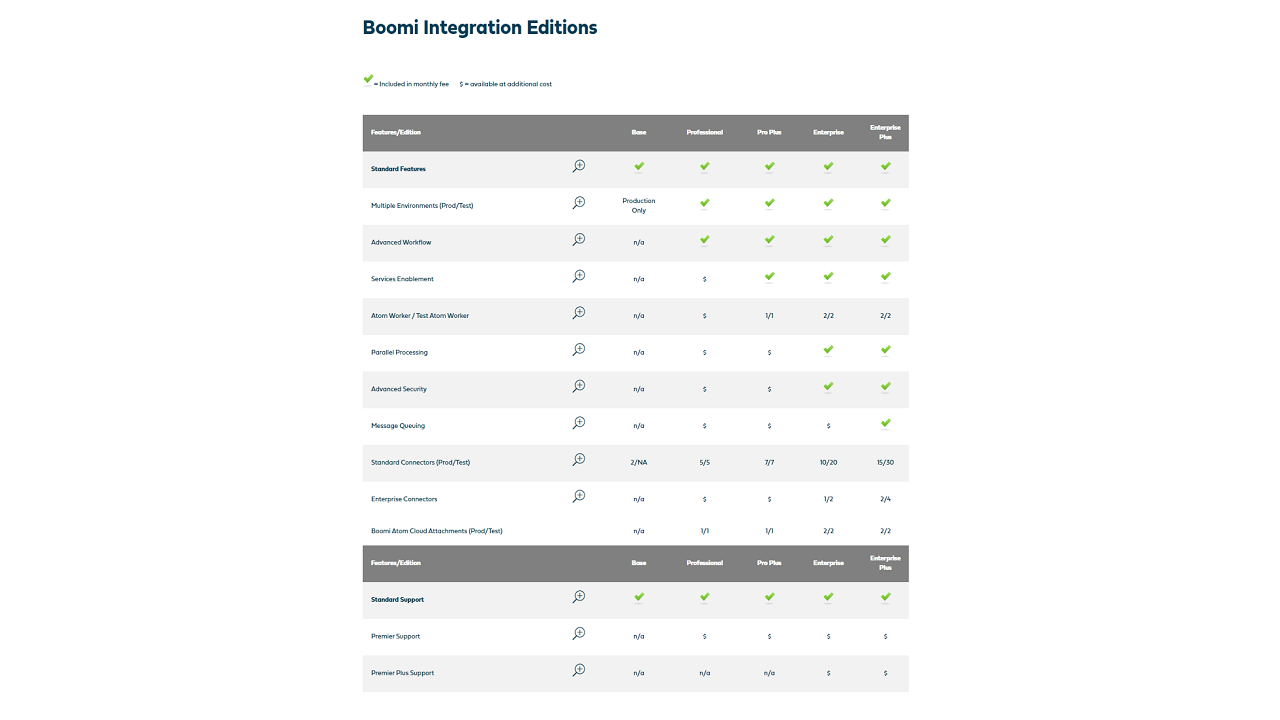Click Base header in support table
The height and width of the screenshot is (720, 1280).
click(639, 563)
